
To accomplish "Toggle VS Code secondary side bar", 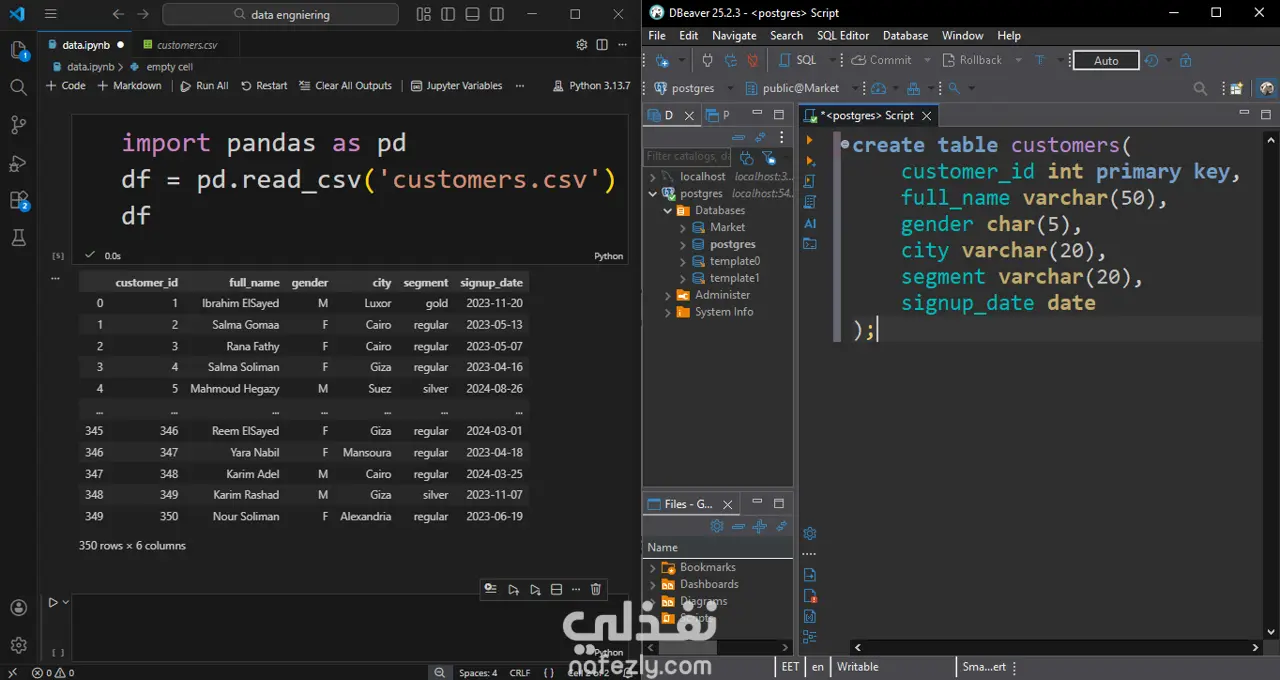I will click(x=497, y=14).
